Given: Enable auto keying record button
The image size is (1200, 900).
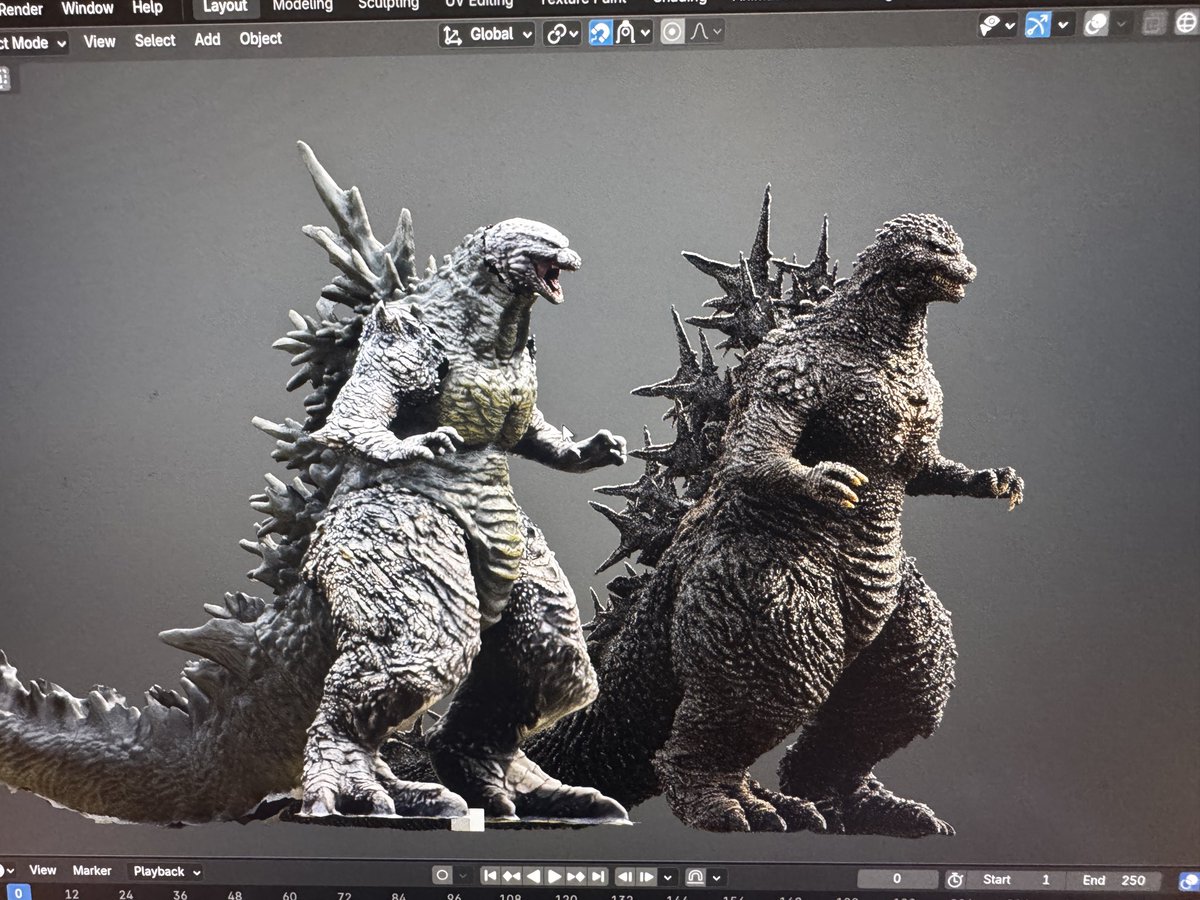Looking at the screenshot, I should pos(441,875).
